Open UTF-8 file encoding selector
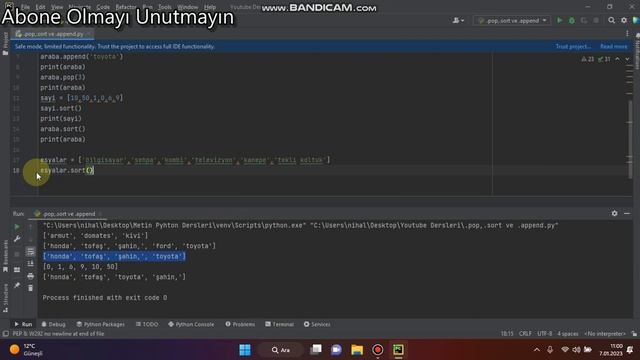The height and width of the screenshot is (360, 640). click(544, 334)
